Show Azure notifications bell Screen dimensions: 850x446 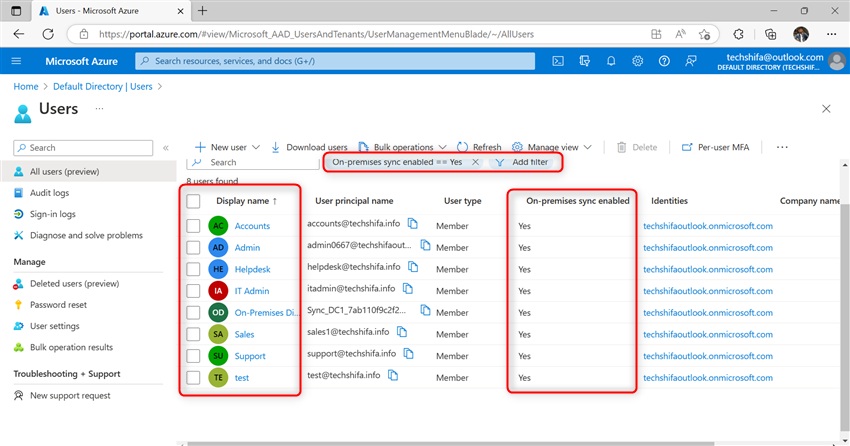[611, 61]
